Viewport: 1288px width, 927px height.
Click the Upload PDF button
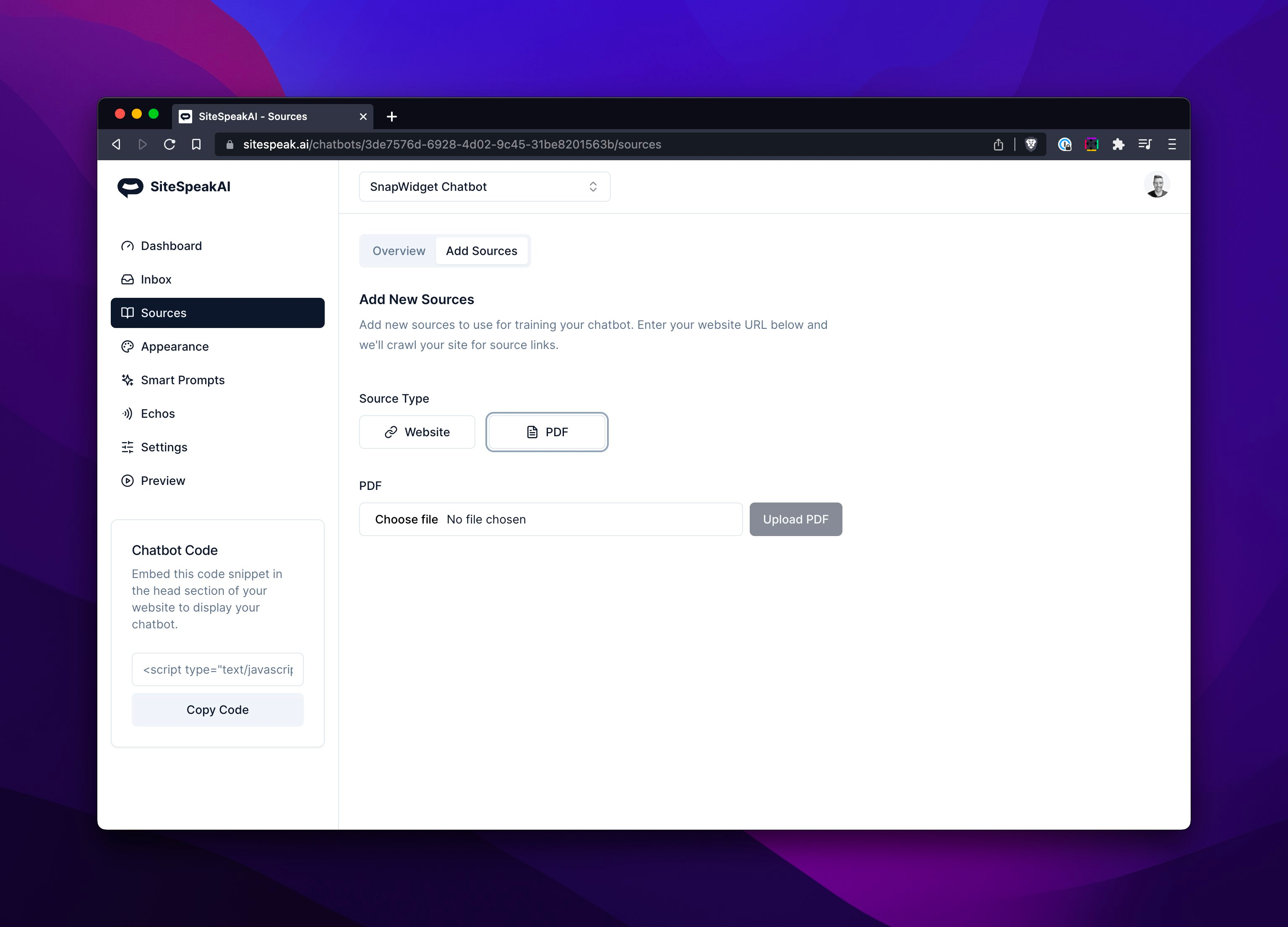[x=795, y=519]
